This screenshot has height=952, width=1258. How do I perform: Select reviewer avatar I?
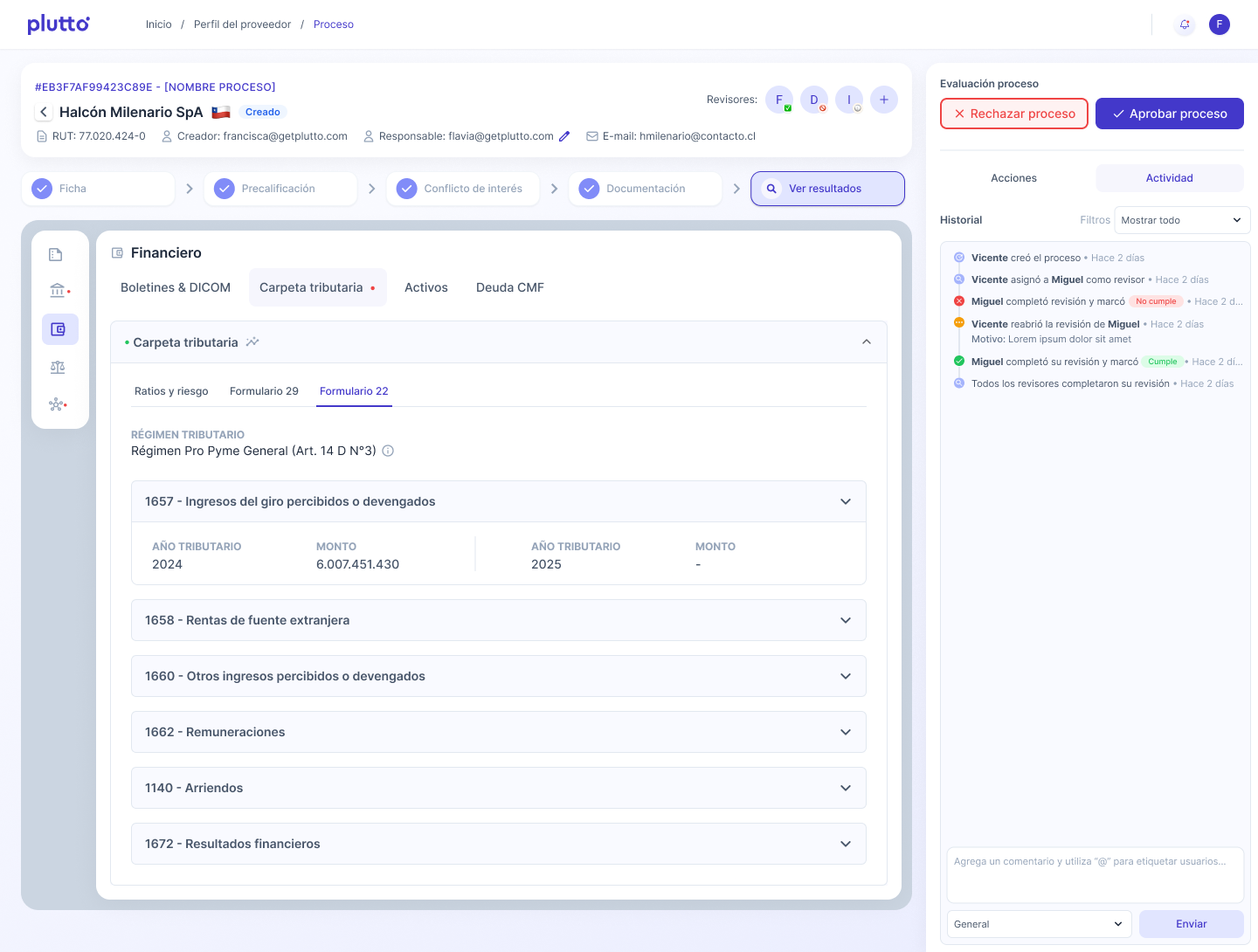[x=849, y=100]
